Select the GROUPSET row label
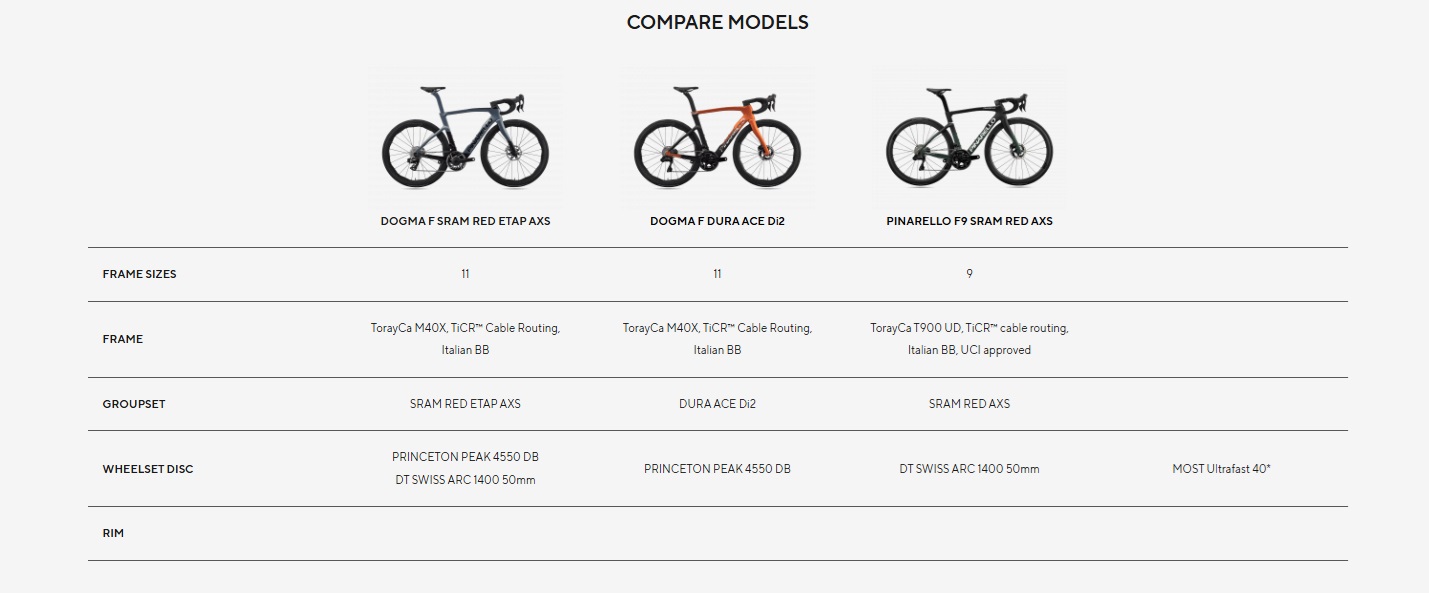Screen dimensions: 1429x593 coord(133,404)
